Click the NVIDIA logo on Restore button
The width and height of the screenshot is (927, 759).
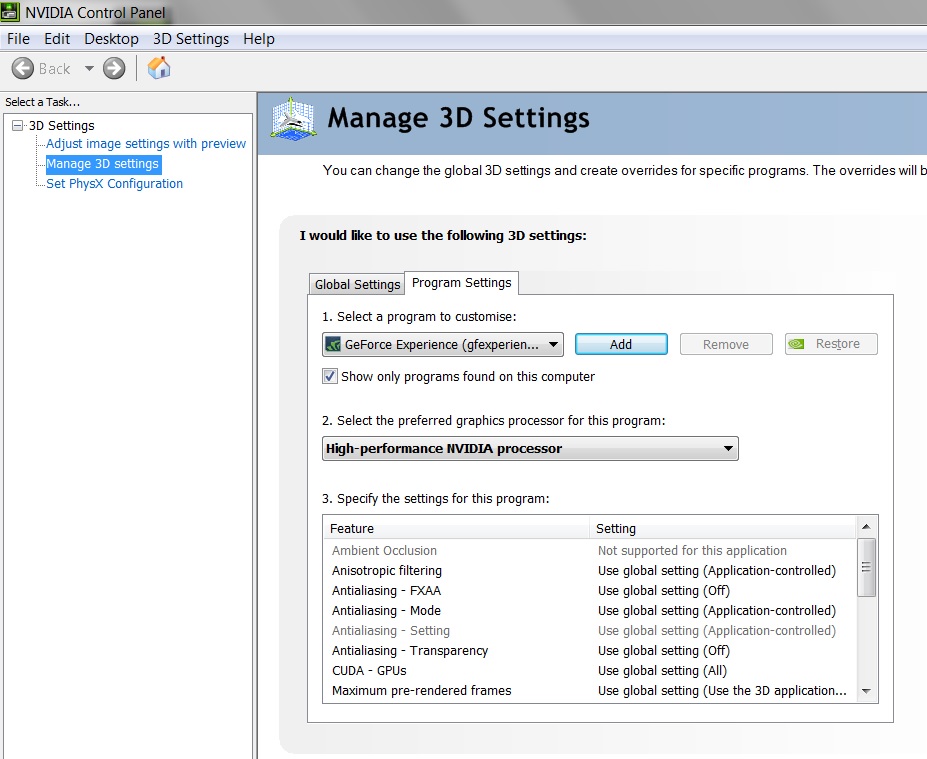pos(796,344)
